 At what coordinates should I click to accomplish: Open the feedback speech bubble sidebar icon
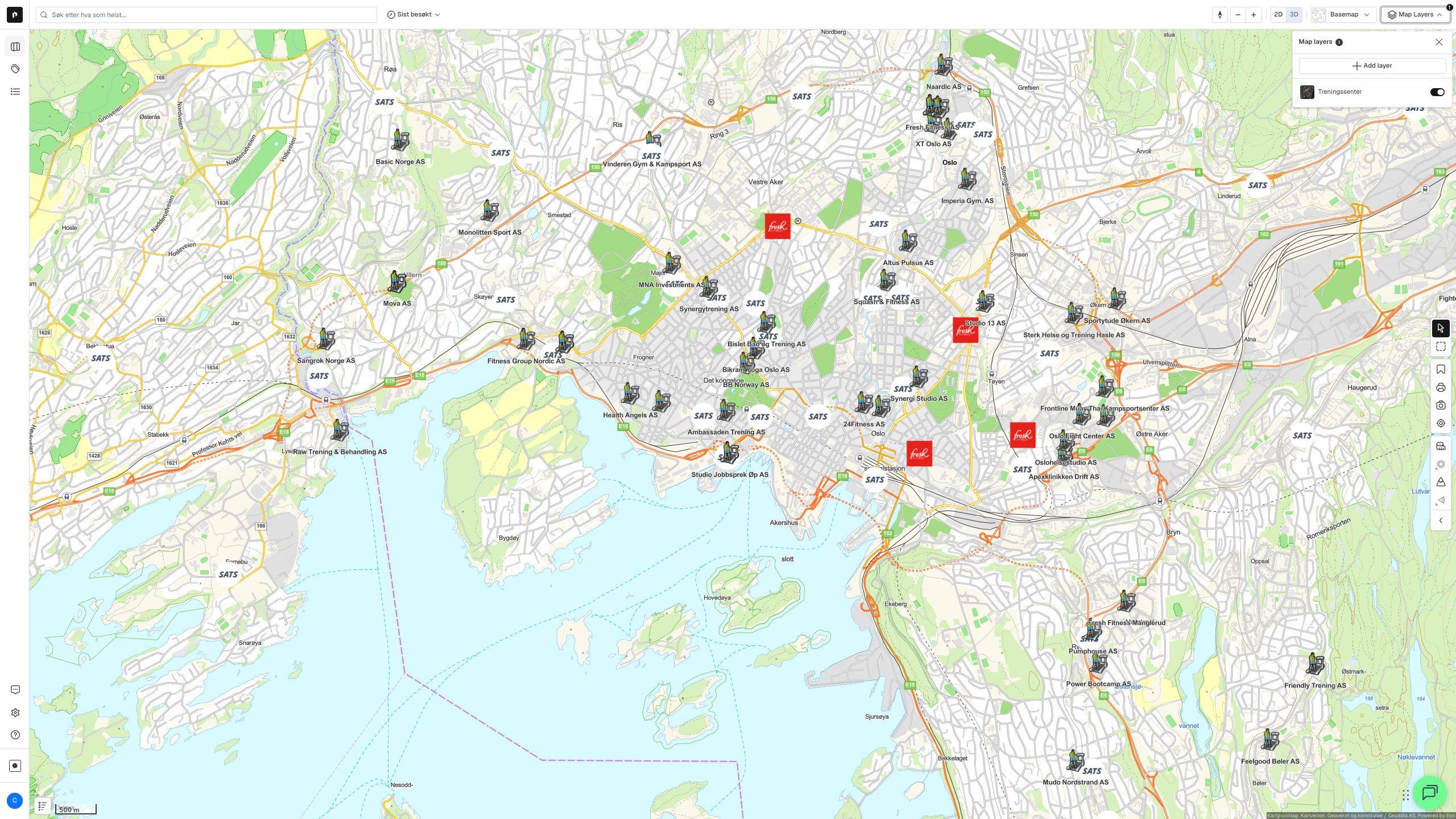click(x=15, y=690)
